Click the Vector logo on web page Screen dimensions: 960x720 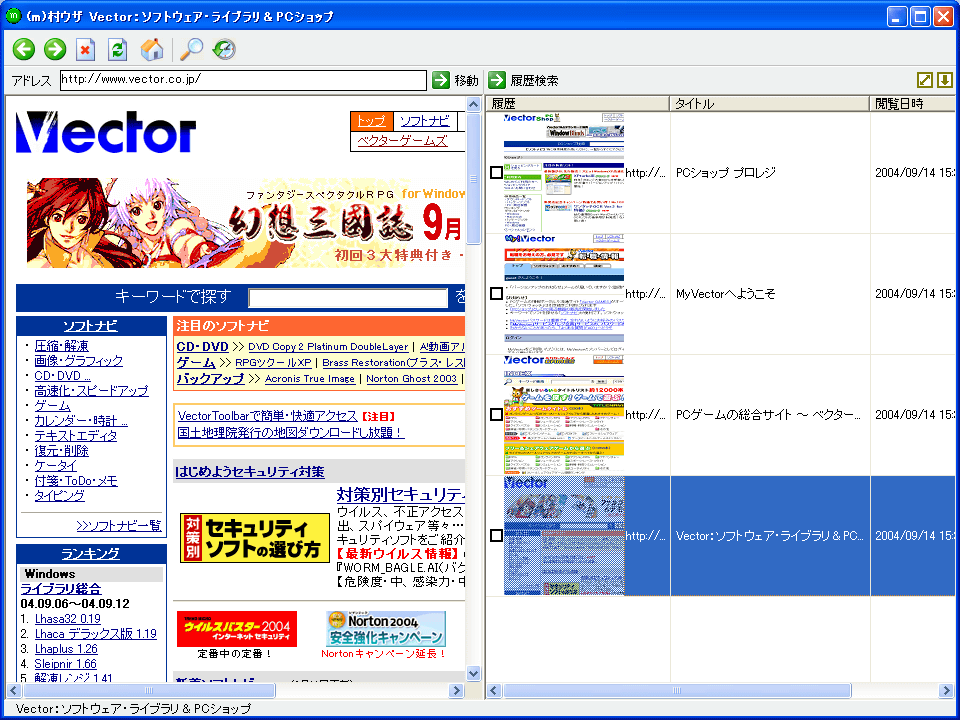(105, 132)
